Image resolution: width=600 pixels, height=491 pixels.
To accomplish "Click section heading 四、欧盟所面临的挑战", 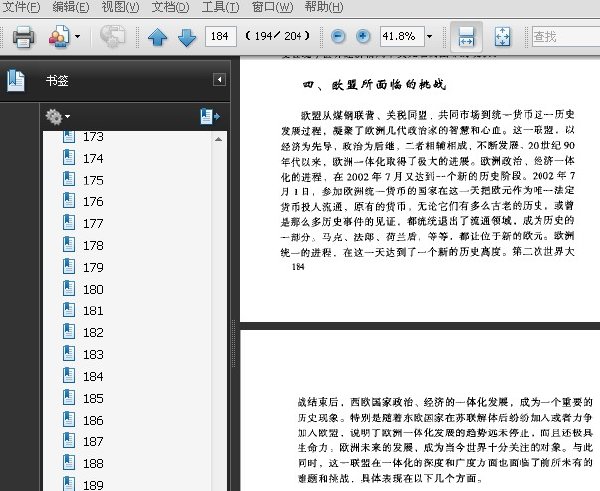I will click(374, 84).
